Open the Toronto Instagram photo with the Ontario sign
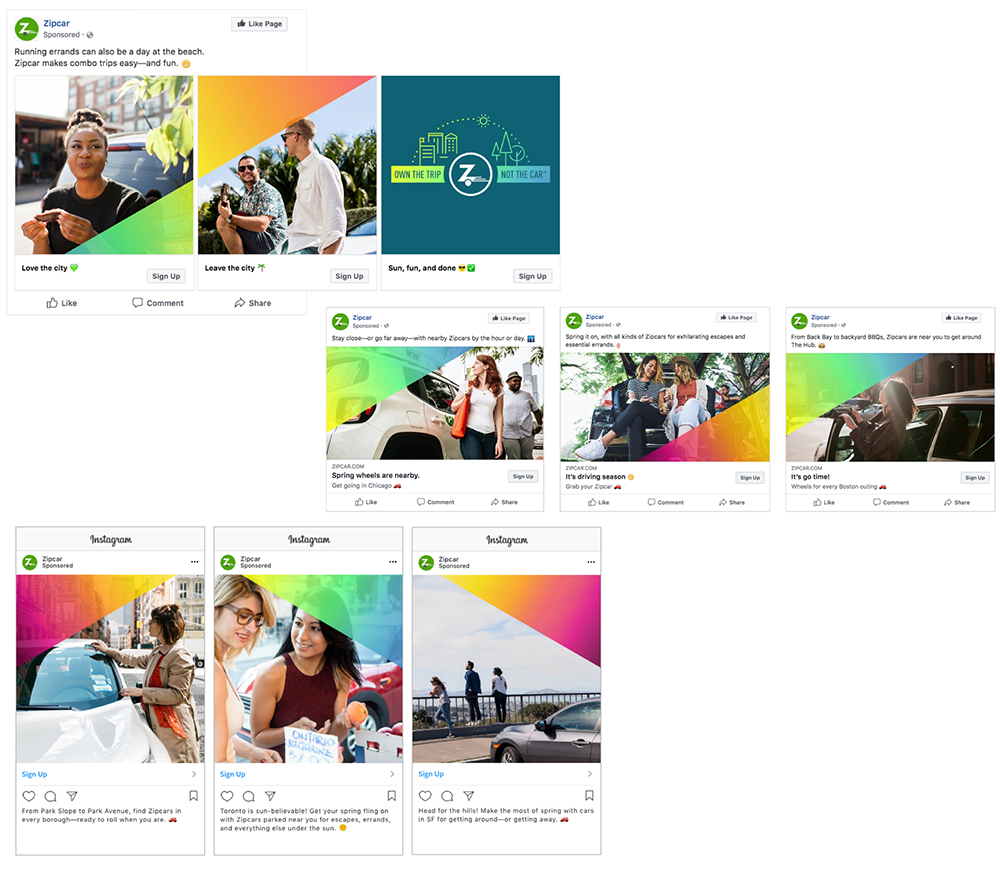This screenshot has width=1000, height=872. coord(309,669)
